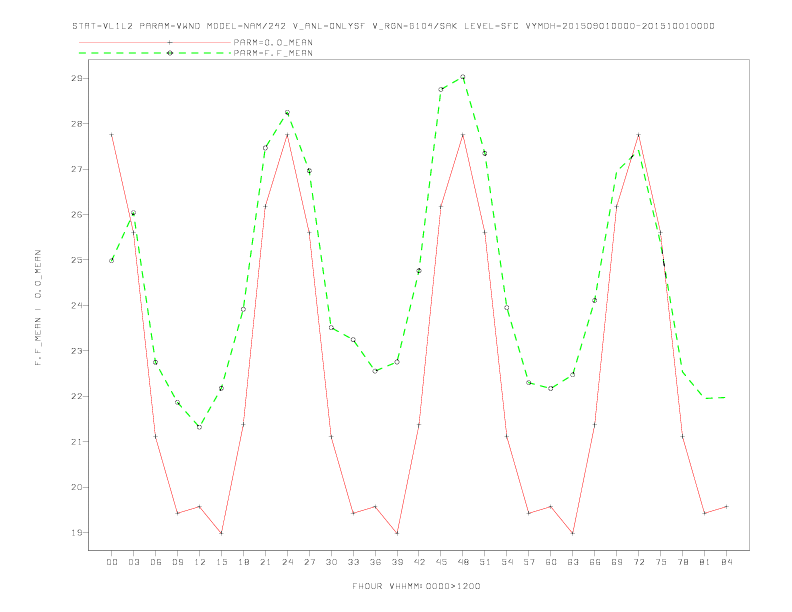Click x-axis hour label 33
Image resolution: width=792 pixels, height=612 pixels.
point(353,562)
